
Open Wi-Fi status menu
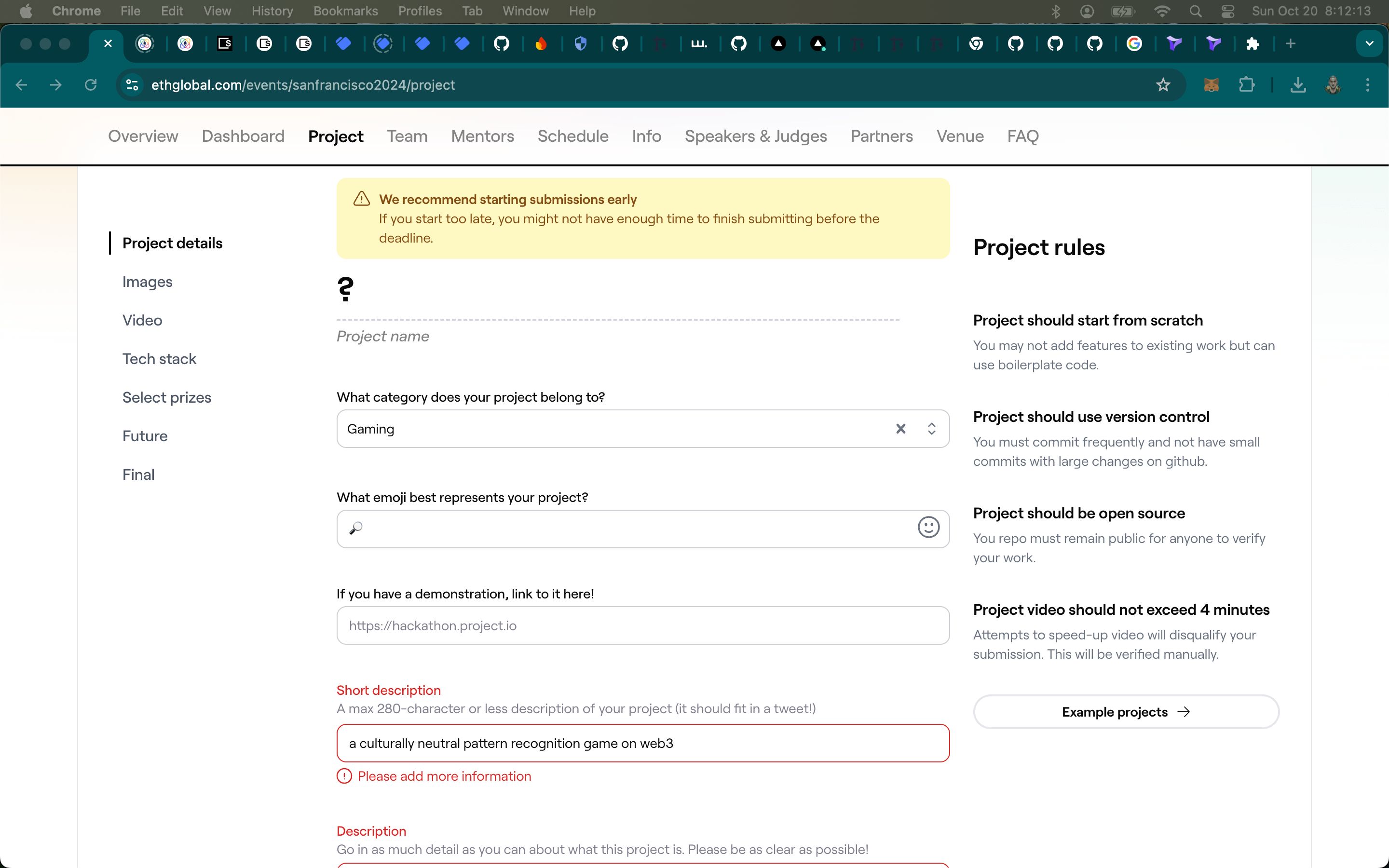1162,11
